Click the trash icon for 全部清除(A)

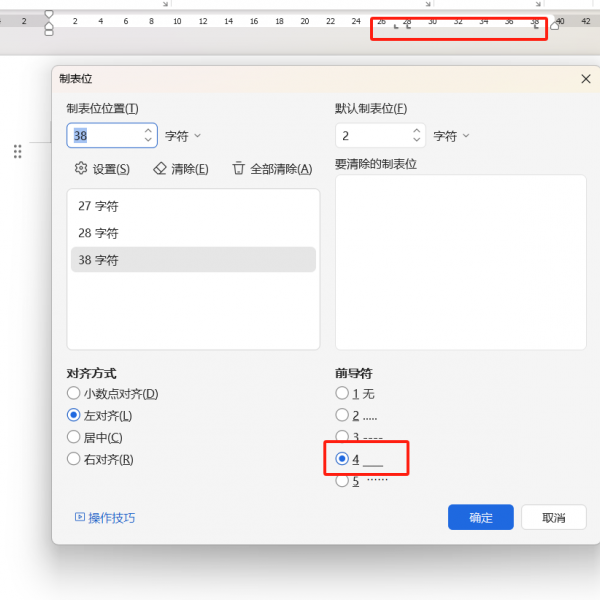[238, 169]
